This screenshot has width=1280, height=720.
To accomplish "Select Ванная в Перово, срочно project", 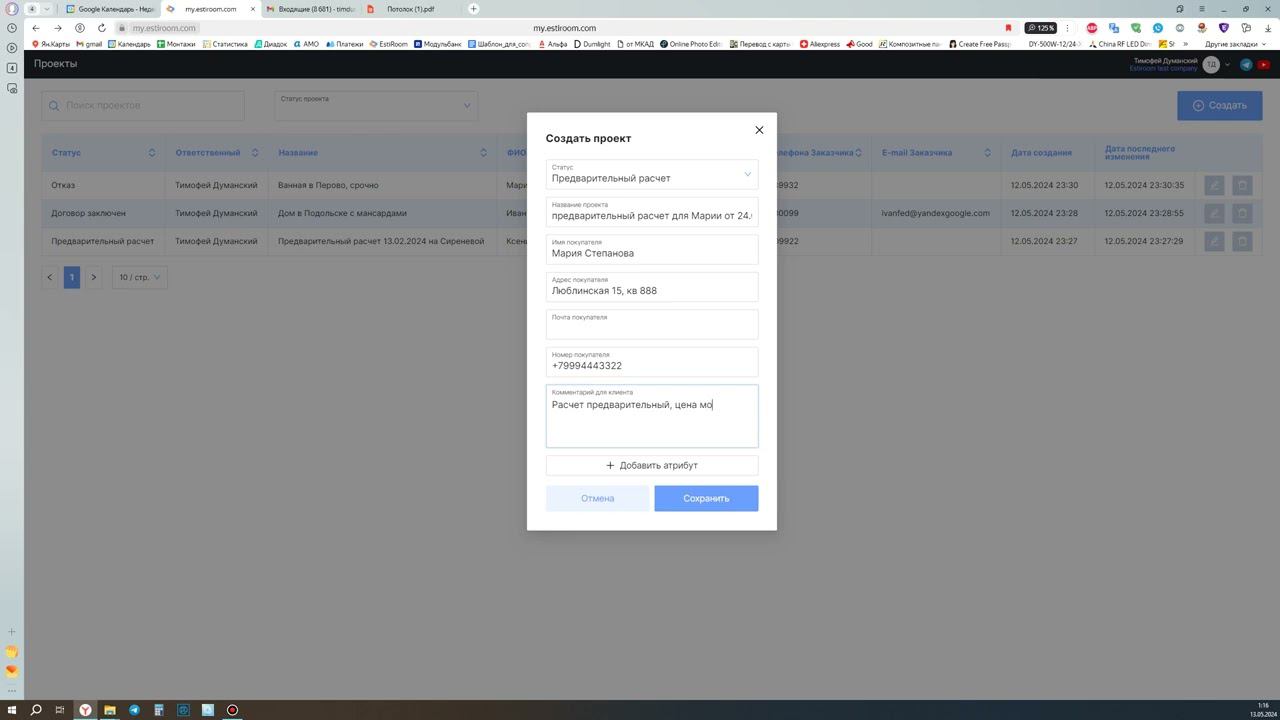I will coord(328,185).
